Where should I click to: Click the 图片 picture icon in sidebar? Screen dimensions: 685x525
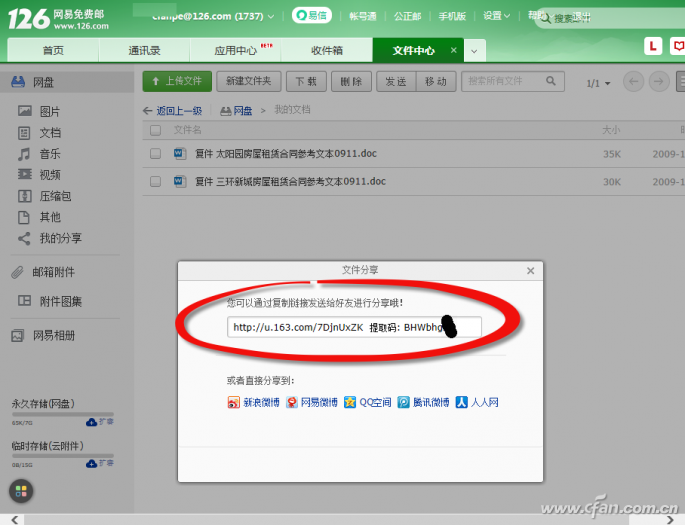tap(24, 111)
